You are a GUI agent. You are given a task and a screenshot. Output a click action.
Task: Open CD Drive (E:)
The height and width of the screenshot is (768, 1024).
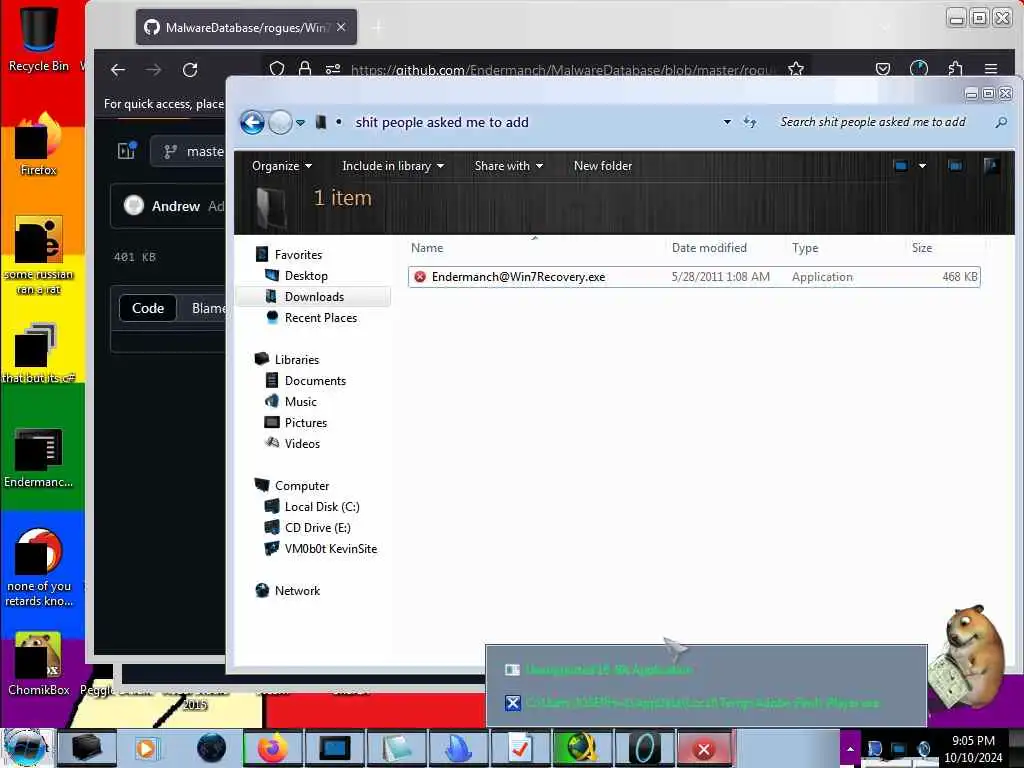pyautogui.click(x=317, y=528)
